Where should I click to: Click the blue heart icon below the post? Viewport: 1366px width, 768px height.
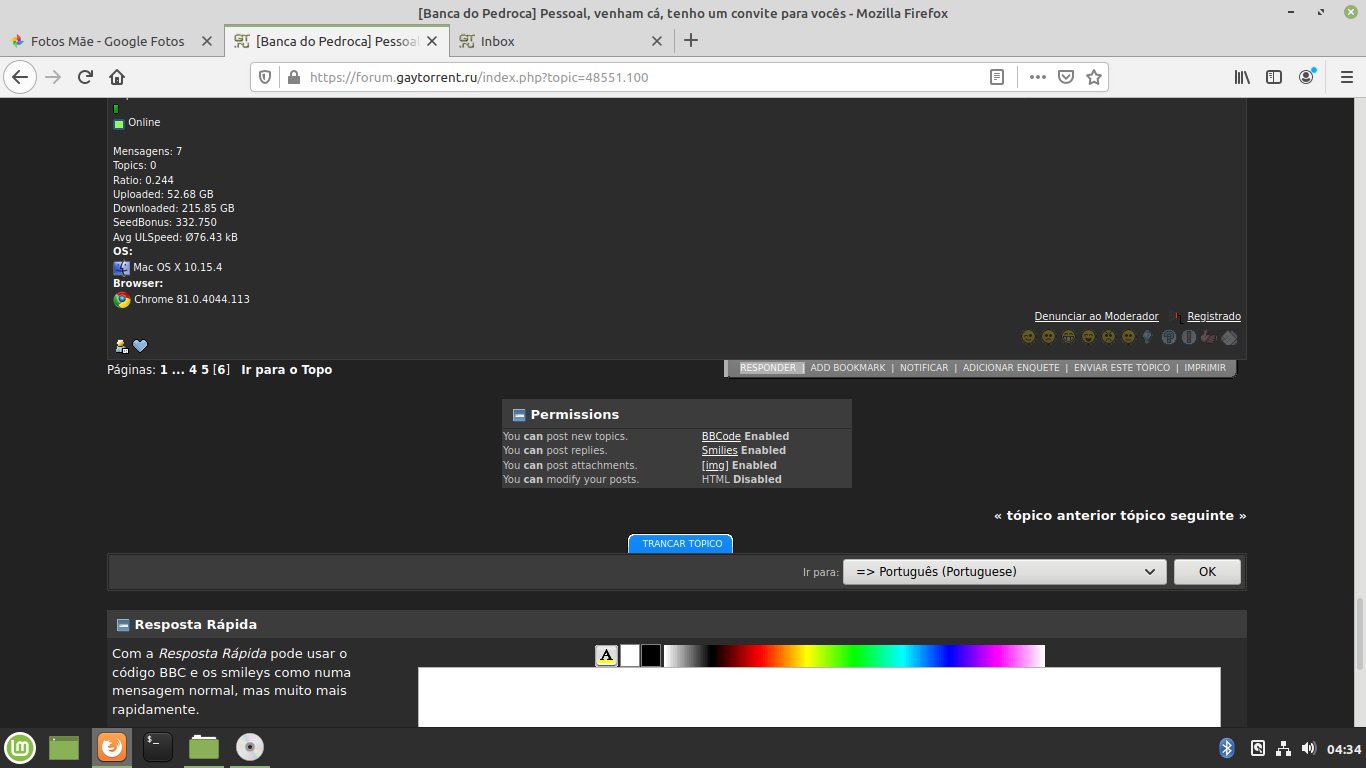coord(139,345)
